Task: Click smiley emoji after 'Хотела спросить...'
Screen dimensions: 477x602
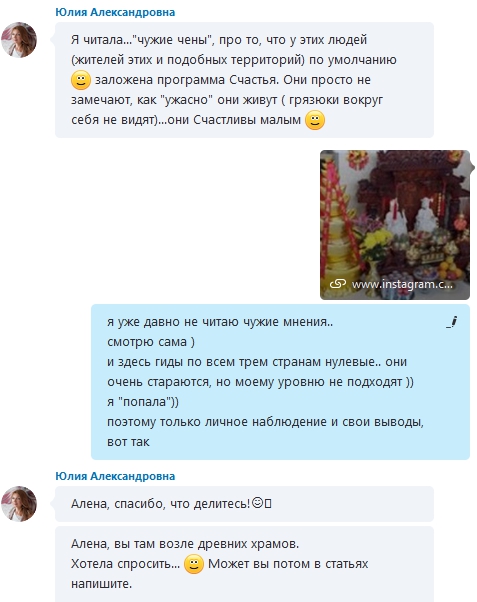Action: click(194, 564)
